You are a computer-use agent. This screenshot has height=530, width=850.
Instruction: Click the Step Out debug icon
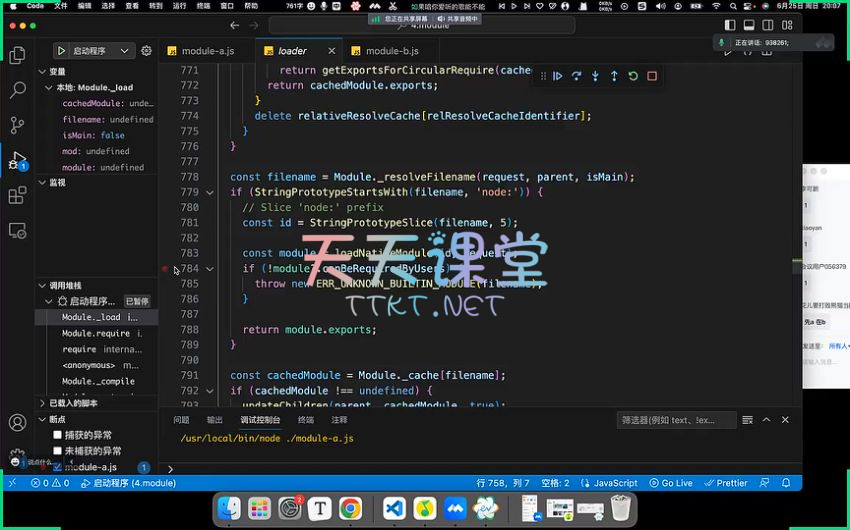pyautogui.click(x=614, y=76)
